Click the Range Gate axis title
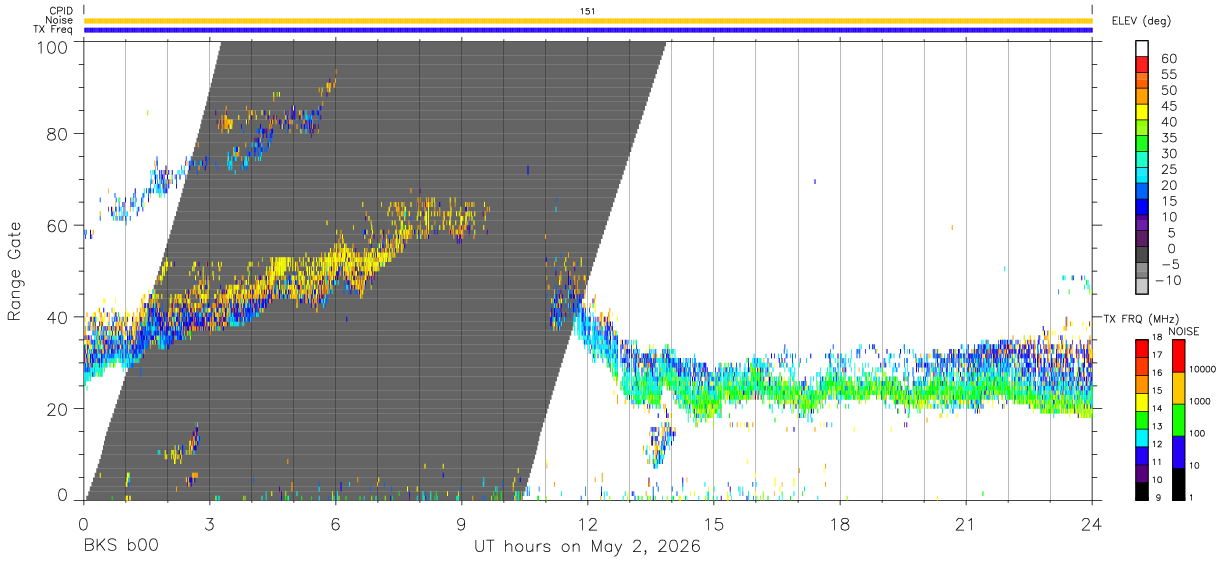 click(15, 271)
